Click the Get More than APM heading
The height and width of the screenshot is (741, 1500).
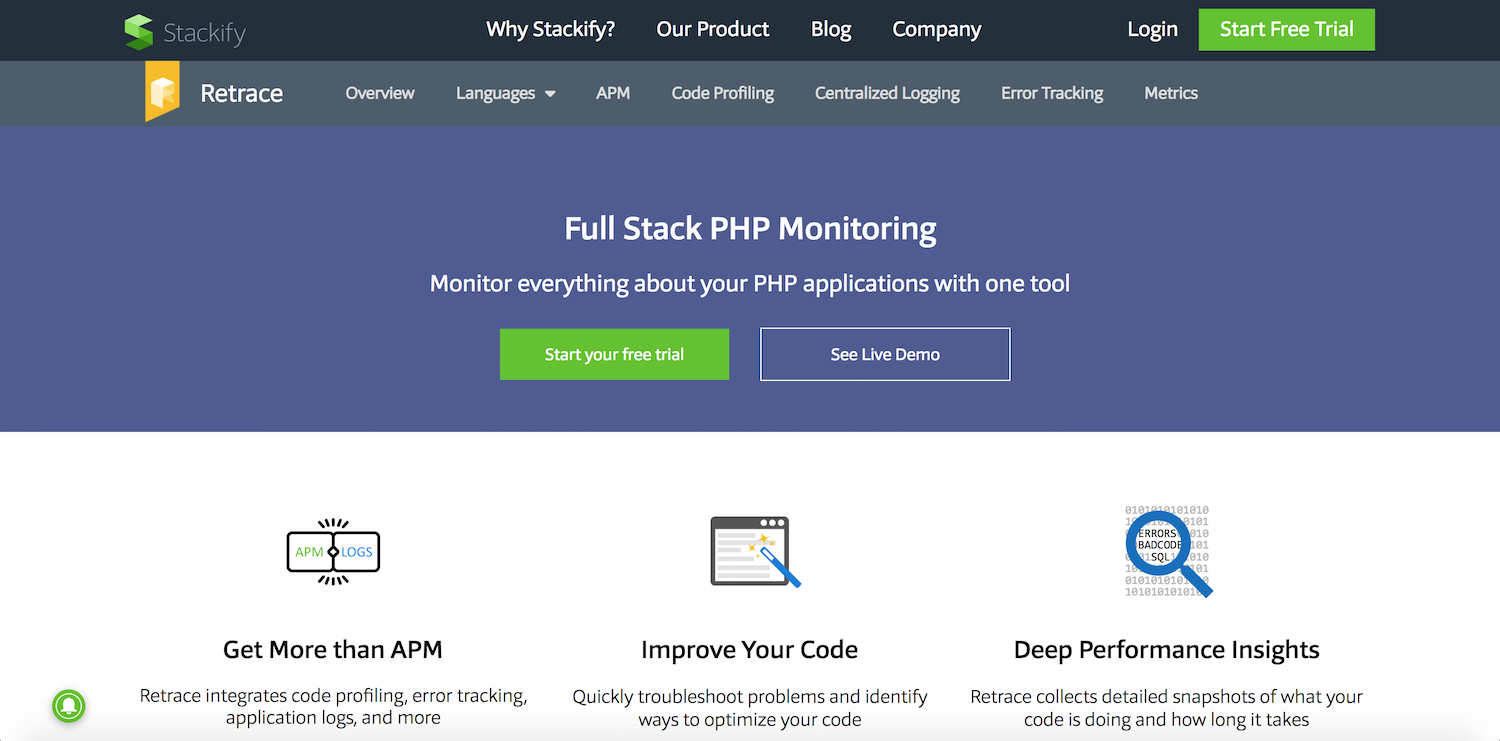click(333, 649)
